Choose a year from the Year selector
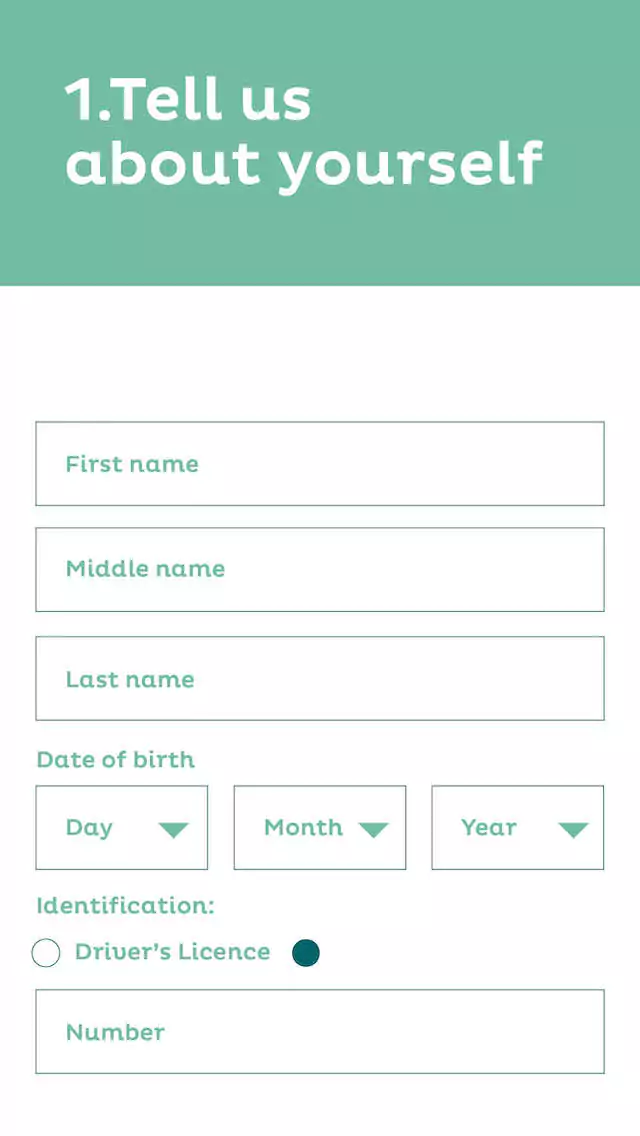Viewport: 640px width, 1136px height. 516,828
